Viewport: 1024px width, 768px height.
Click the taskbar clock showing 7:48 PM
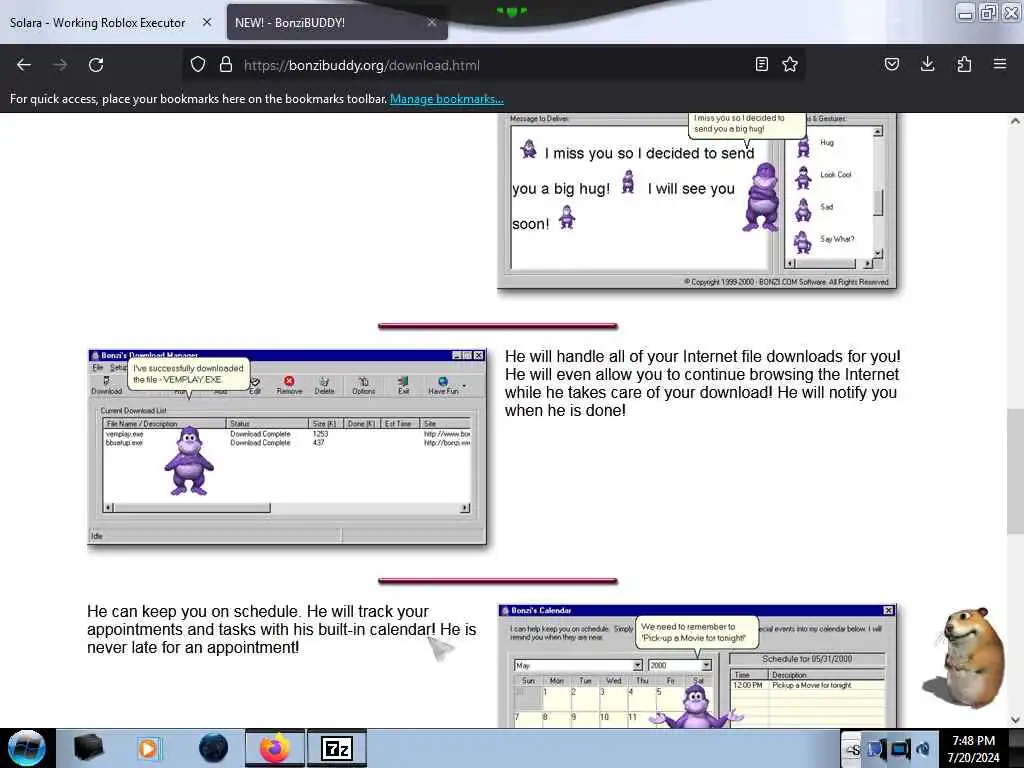(x=974, y=749)
